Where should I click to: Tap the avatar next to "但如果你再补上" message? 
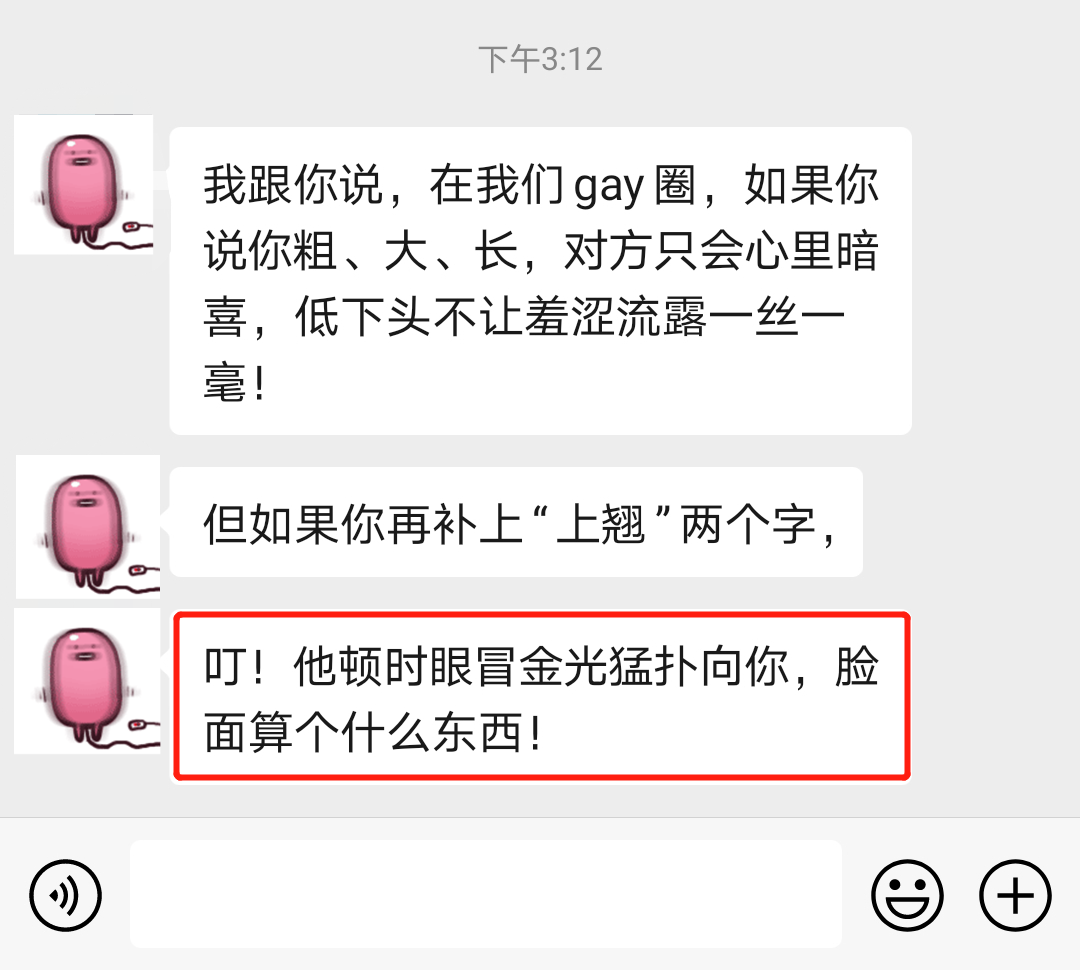(x=88, y=526)
